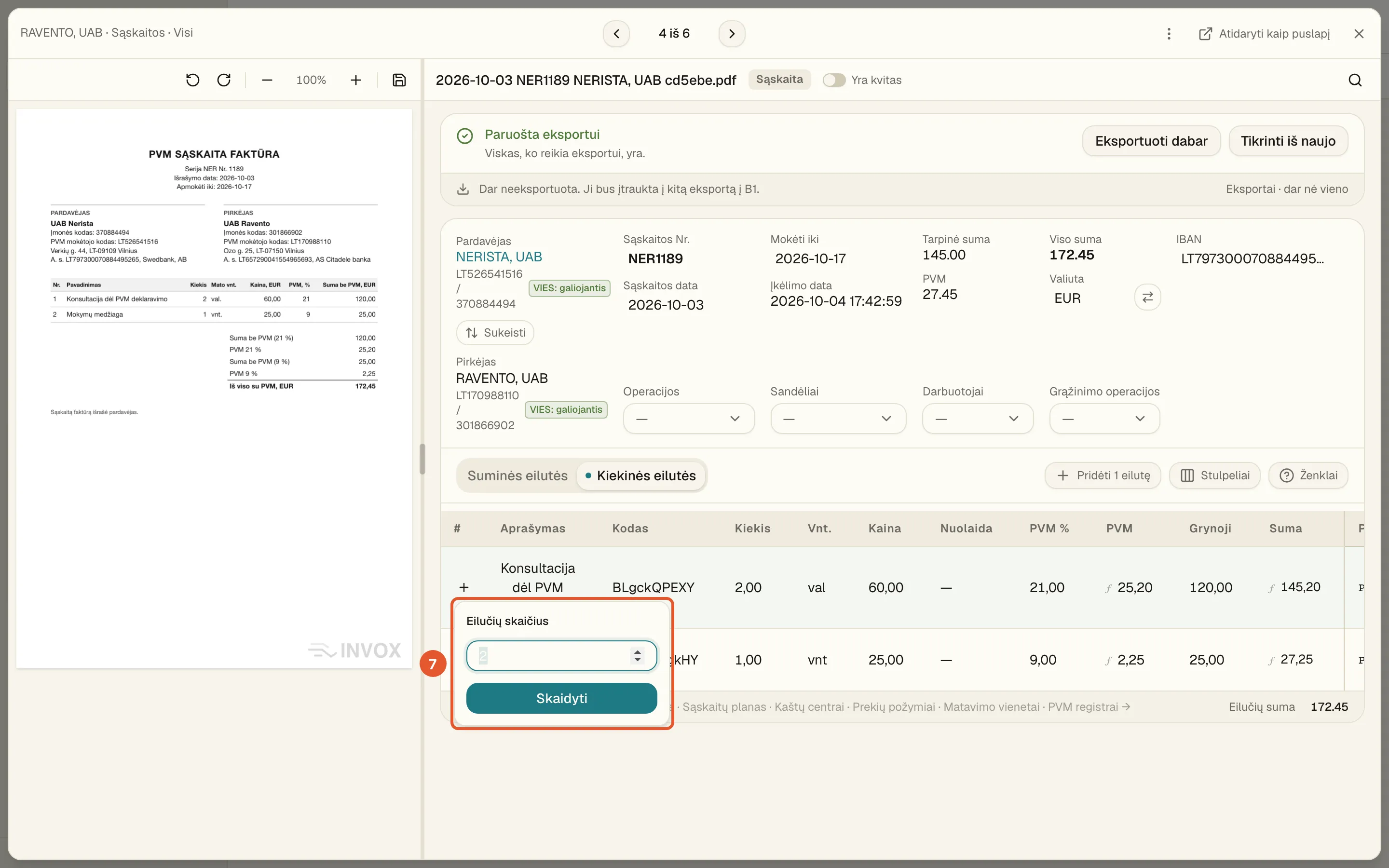Image resolution: width=1389 pixels, height=868 pixels.
Task: Click the pane divider handle
Action: 422,459
